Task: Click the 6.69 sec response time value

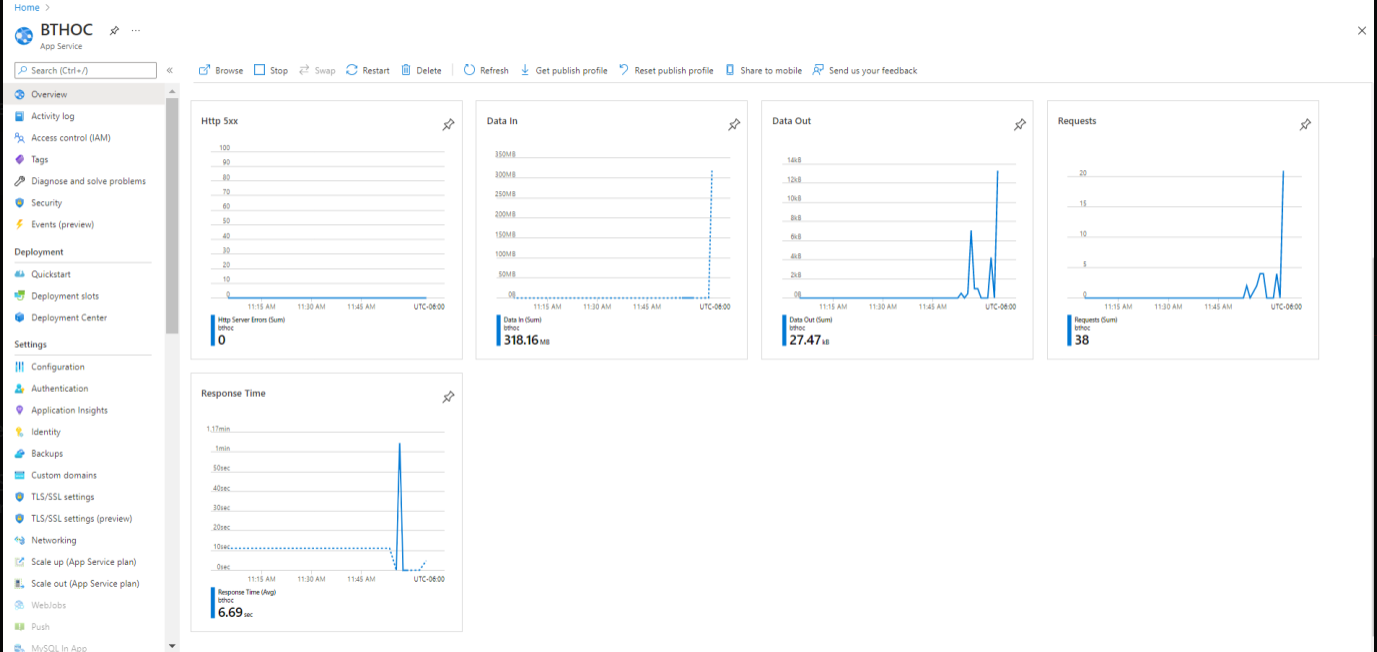Action: coord(235,612)
